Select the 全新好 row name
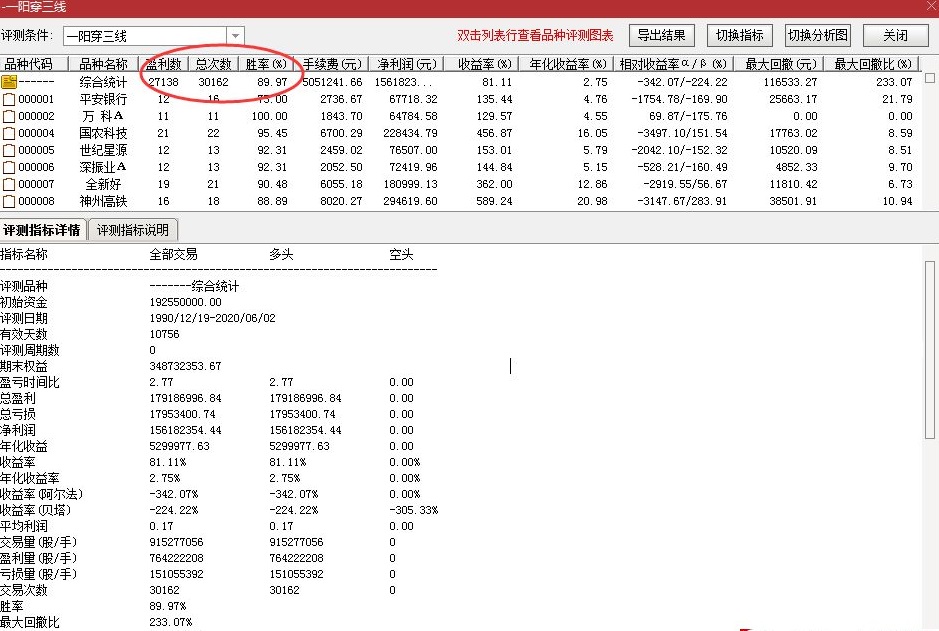The width and height of the screenshot is (939, 631). coord(103,184)
